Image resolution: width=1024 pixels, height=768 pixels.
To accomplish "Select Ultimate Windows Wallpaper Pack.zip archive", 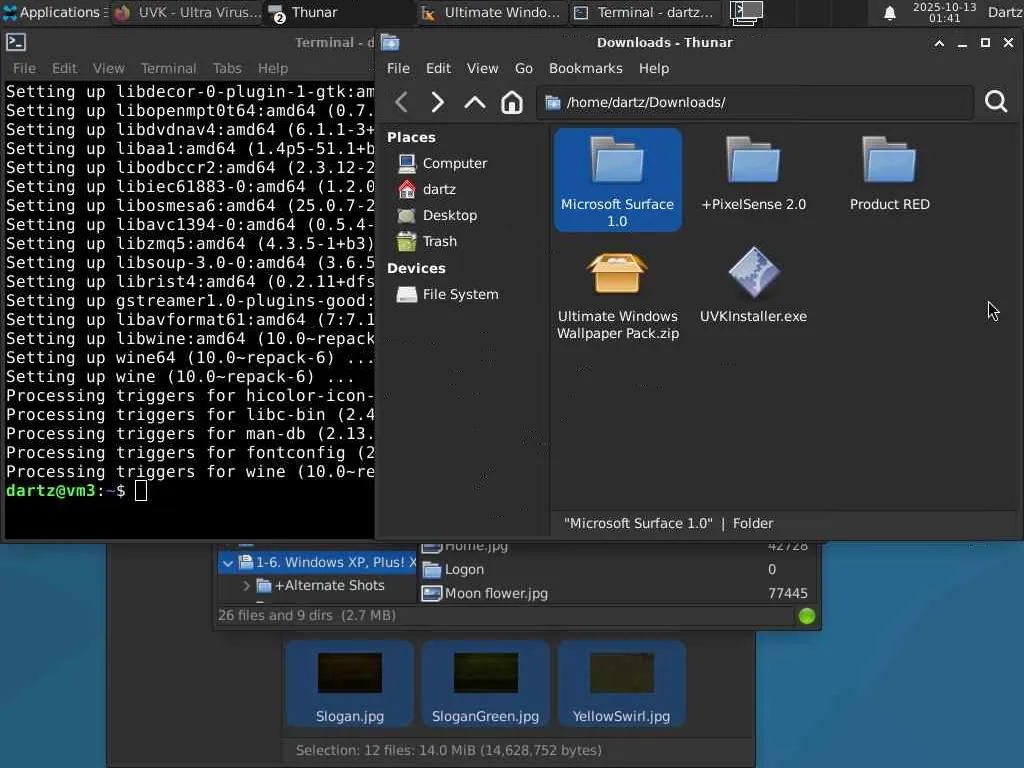I will click(617, 295).
